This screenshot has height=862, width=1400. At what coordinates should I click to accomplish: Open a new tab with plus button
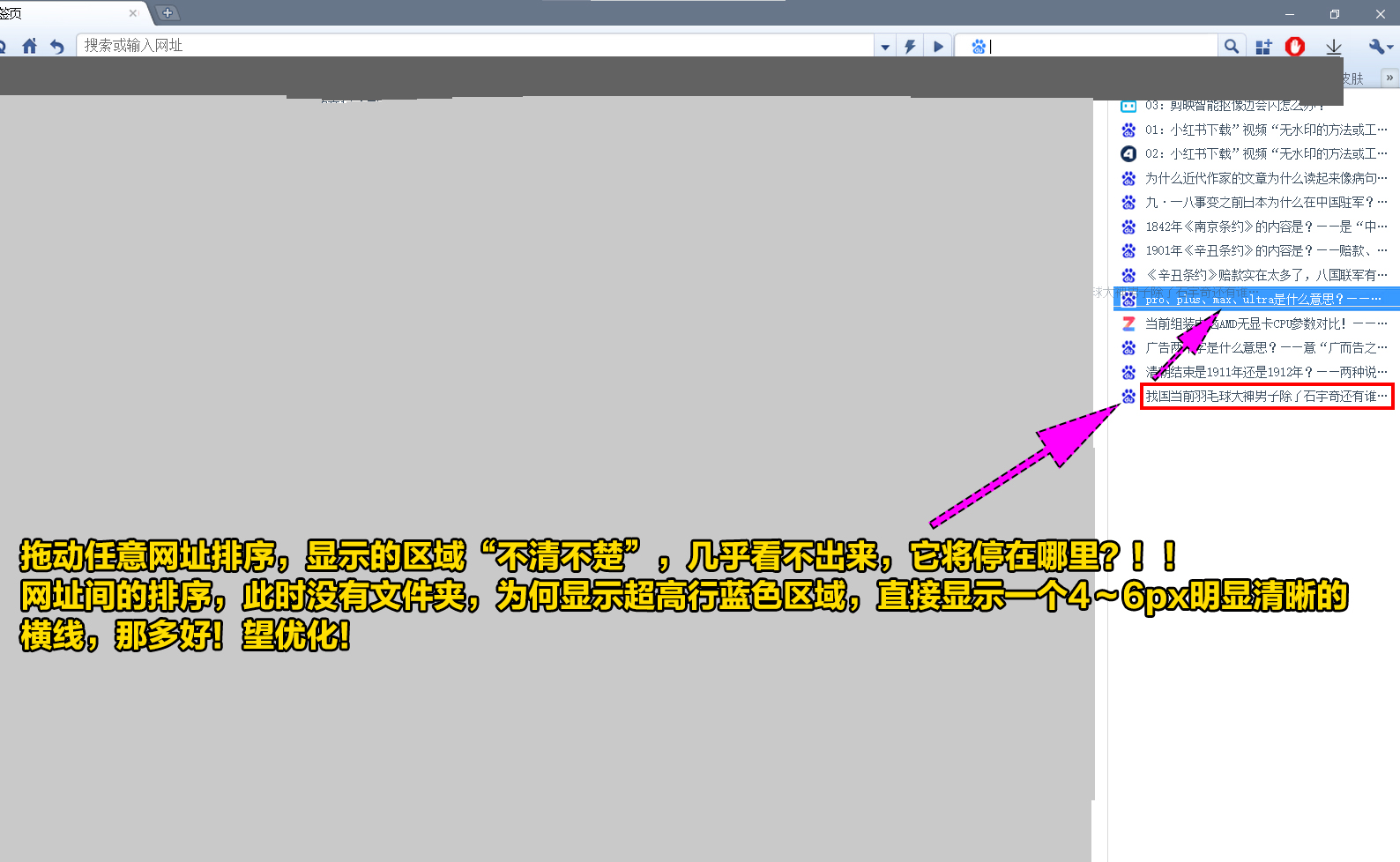168,12
